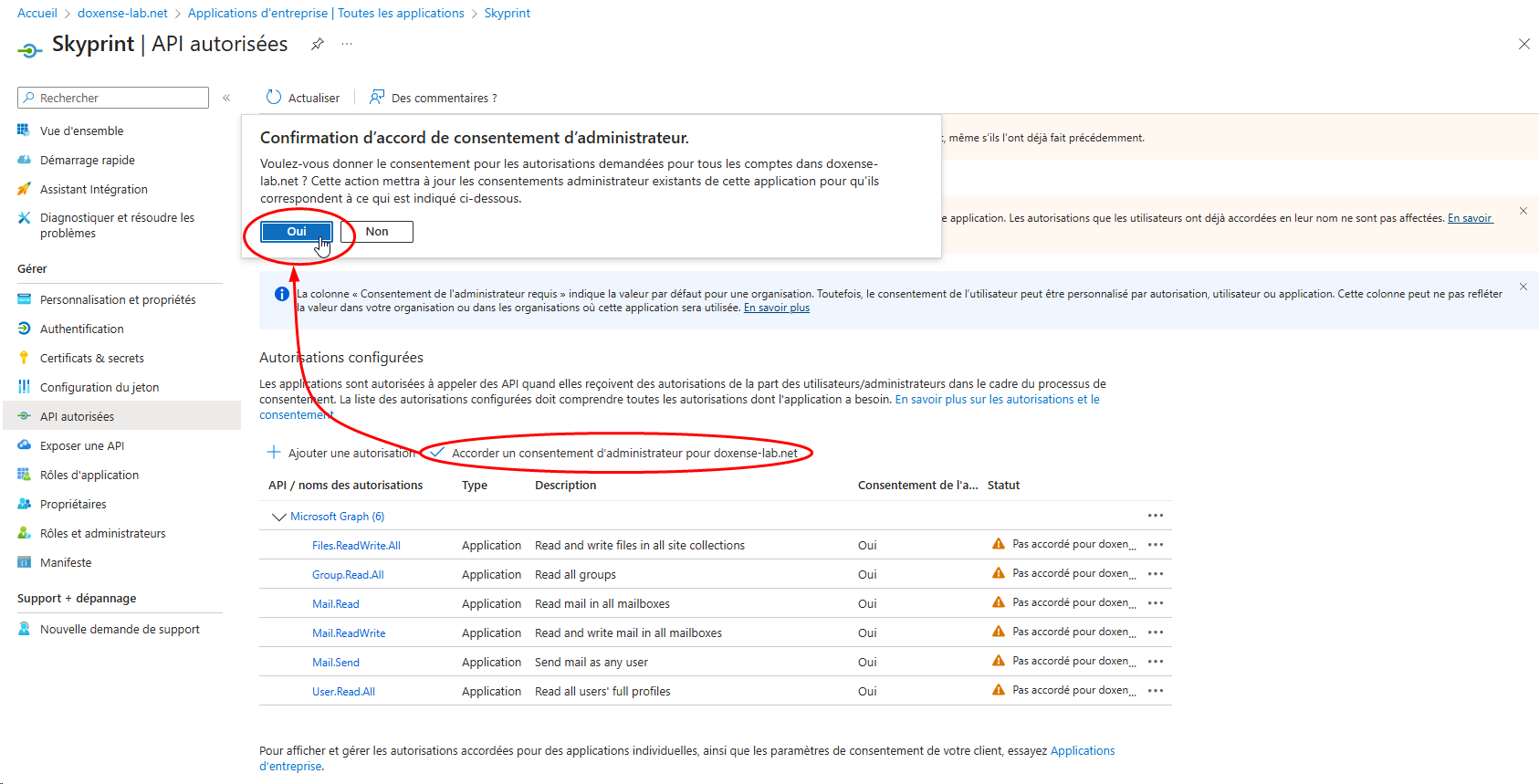Click the Rechercher search field
This screenshot has width=1539, height=784.
click(113, 98)
